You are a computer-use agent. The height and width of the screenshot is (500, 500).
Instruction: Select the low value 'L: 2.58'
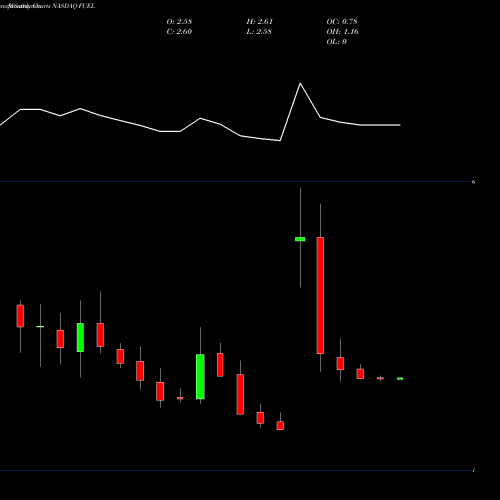[x=259, y=31]
